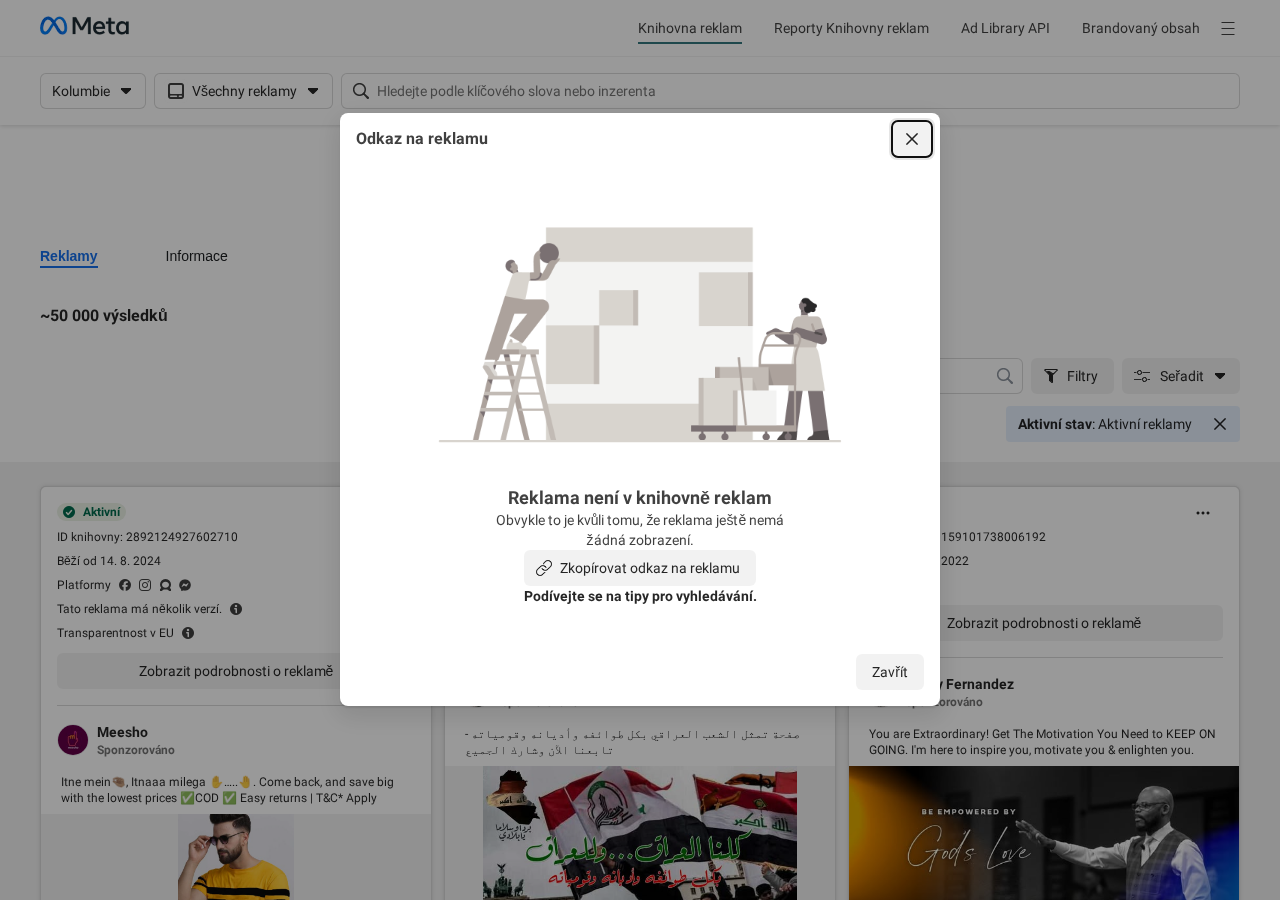Open three-dot menu on the right ad card

pyautogui.click(x=1203, y=513)
